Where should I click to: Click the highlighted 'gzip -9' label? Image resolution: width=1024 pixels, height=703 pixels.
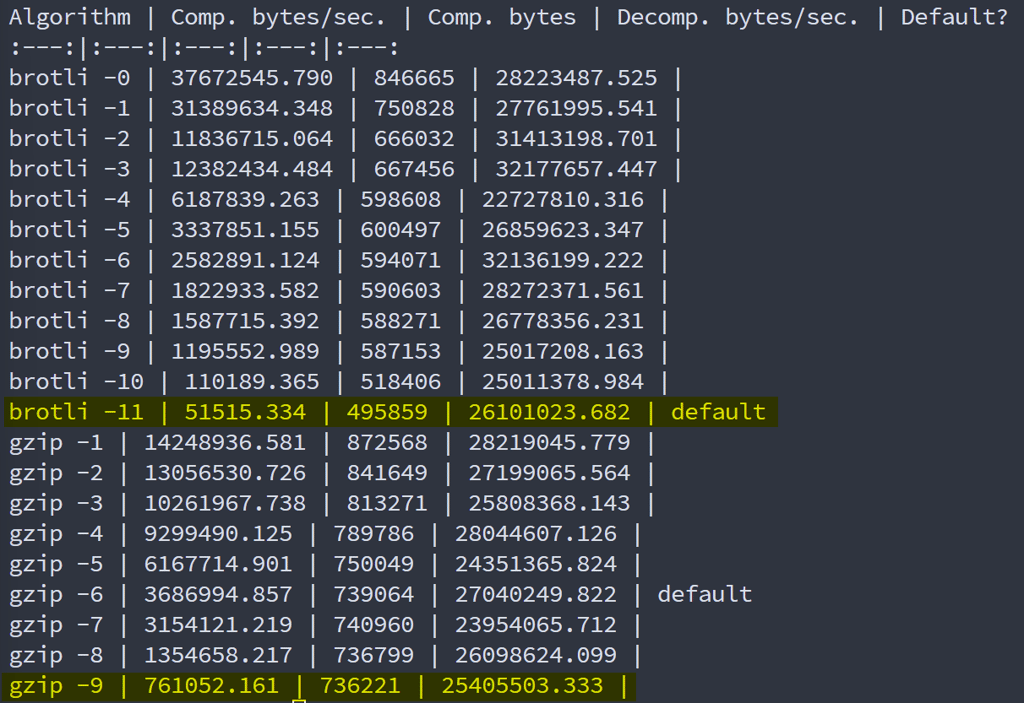point(56,685)
